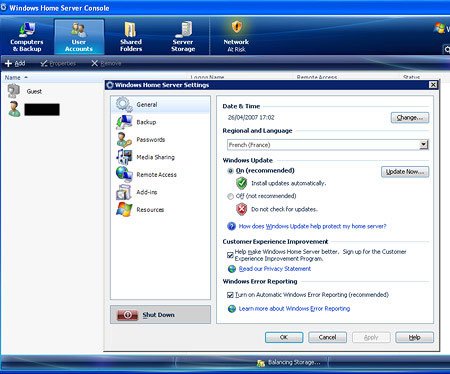This screenshot has height=374, width=450.
Task: Open the Remote Access settings category
Action: coord(160,175)
